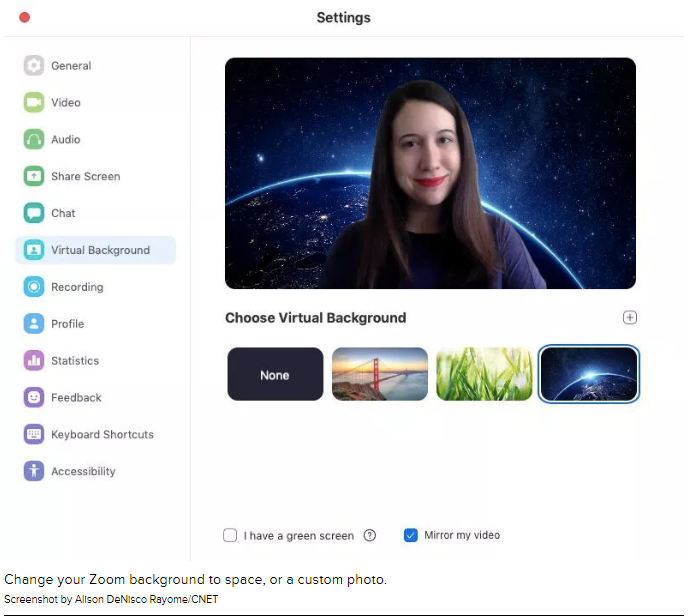Open Video settings camera icon
This screenshot has width=694, height=616.
click(34, 103)
